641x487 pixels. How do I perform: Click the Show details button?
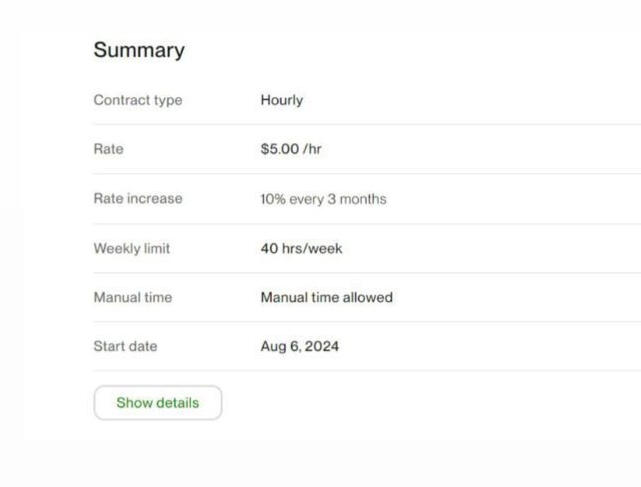pyautogui.click(x=157, y=403)
